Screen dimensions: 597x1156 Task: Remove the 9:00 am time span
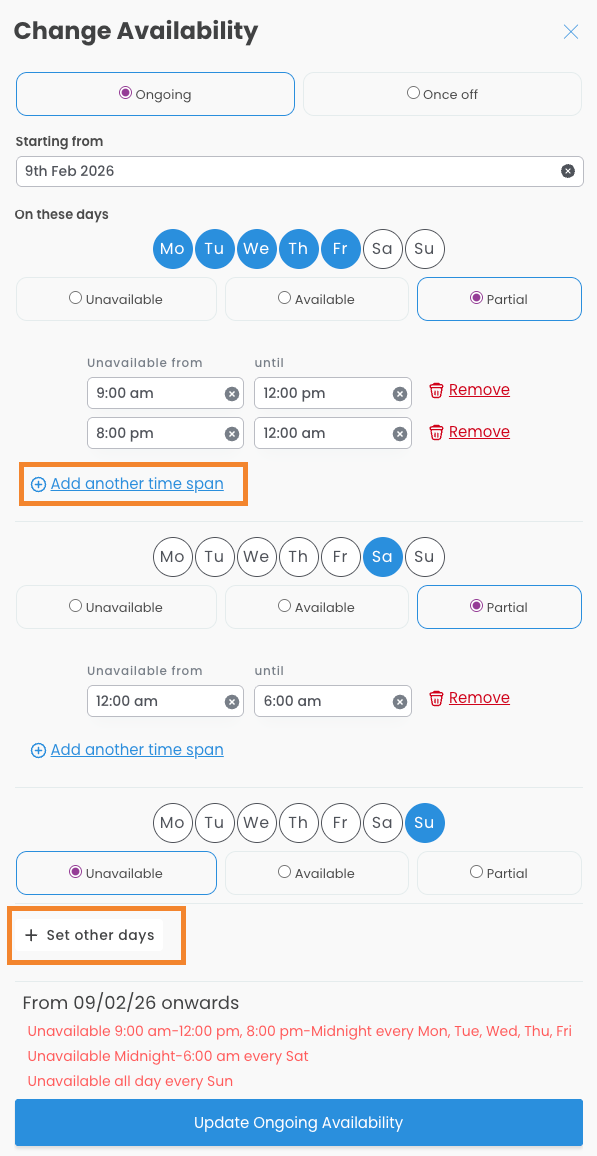point(469,390)
